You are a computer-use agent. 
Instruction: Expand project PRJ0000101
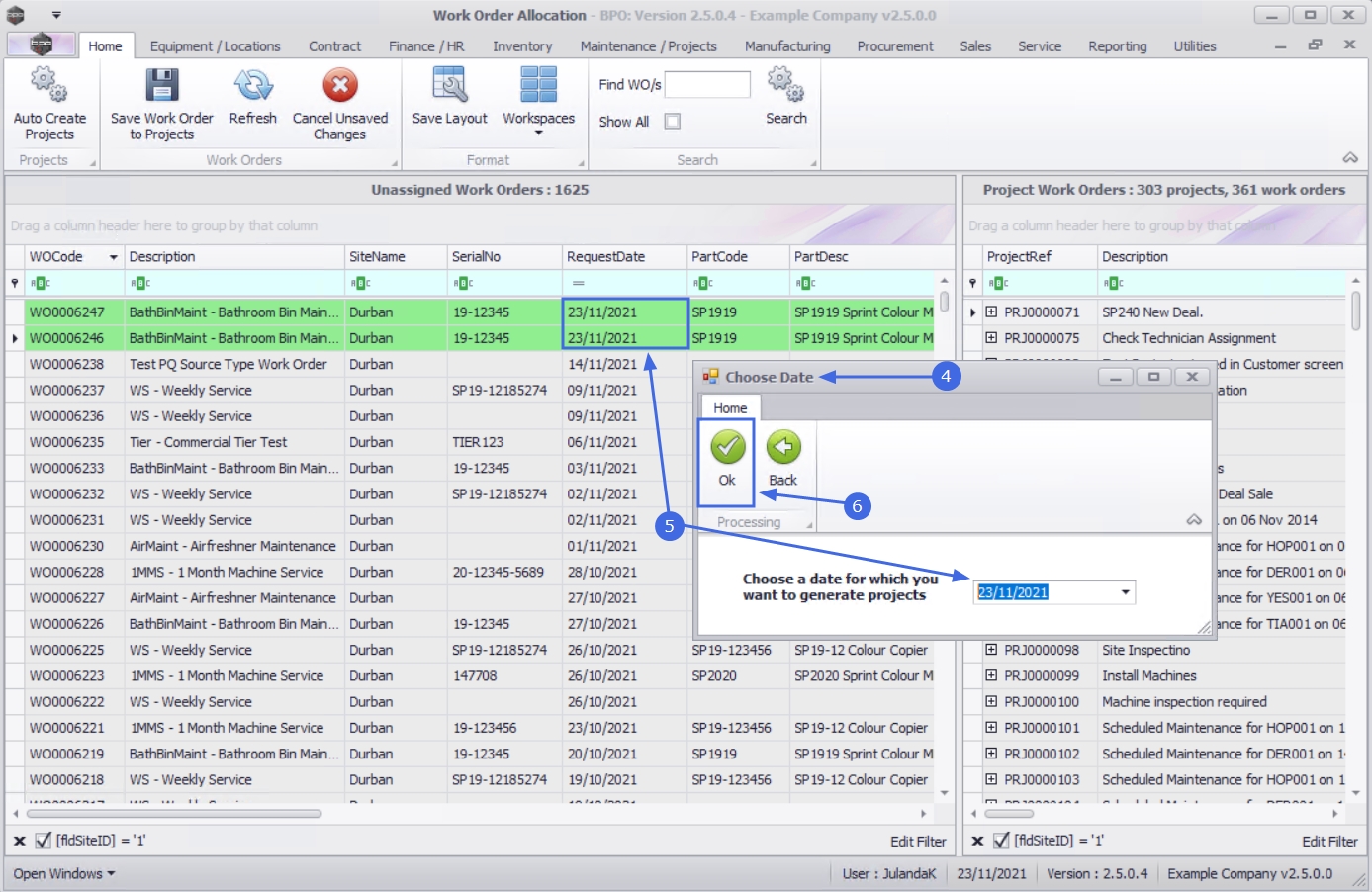[x=991, y=728]
